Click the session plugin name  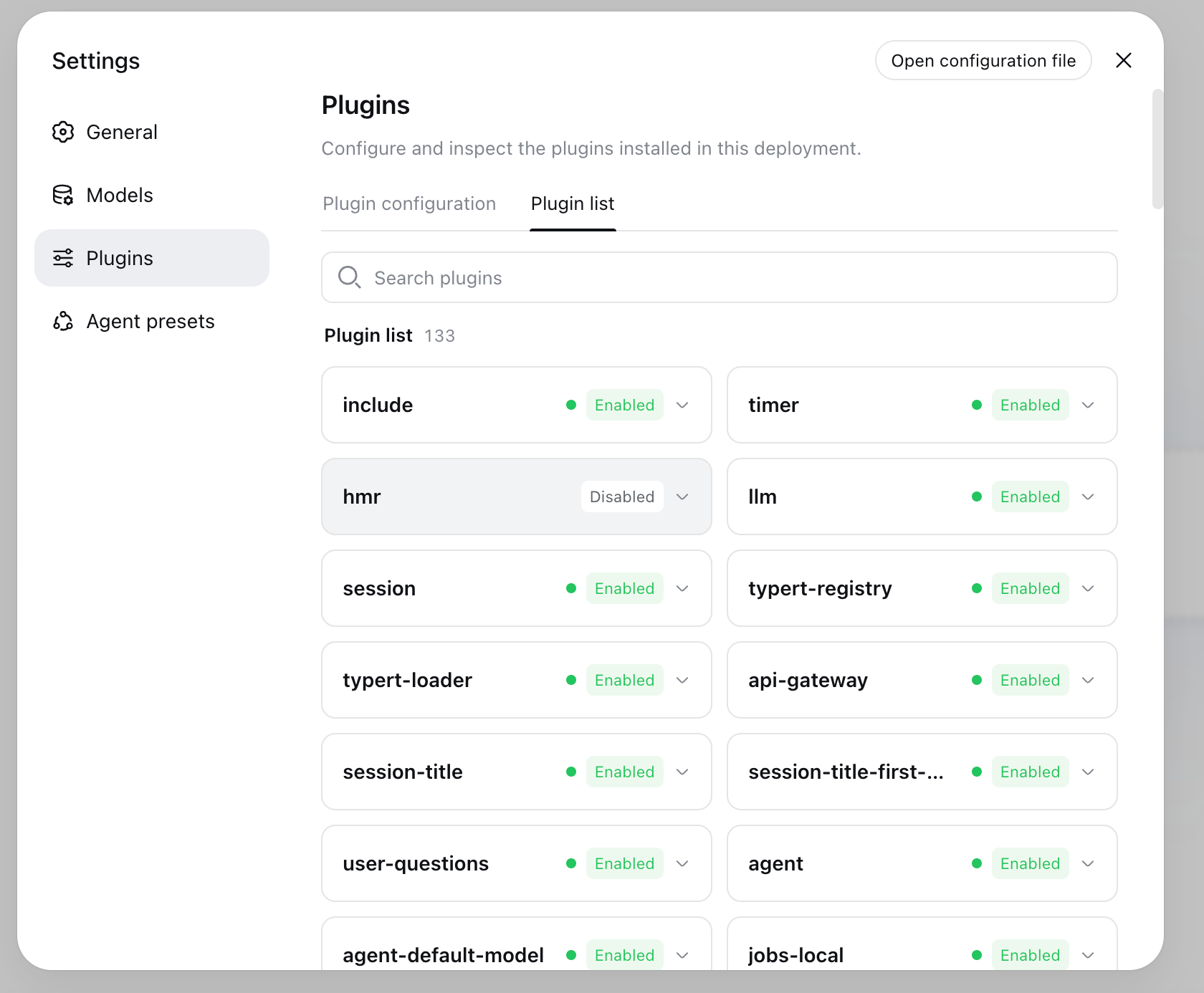379,588
